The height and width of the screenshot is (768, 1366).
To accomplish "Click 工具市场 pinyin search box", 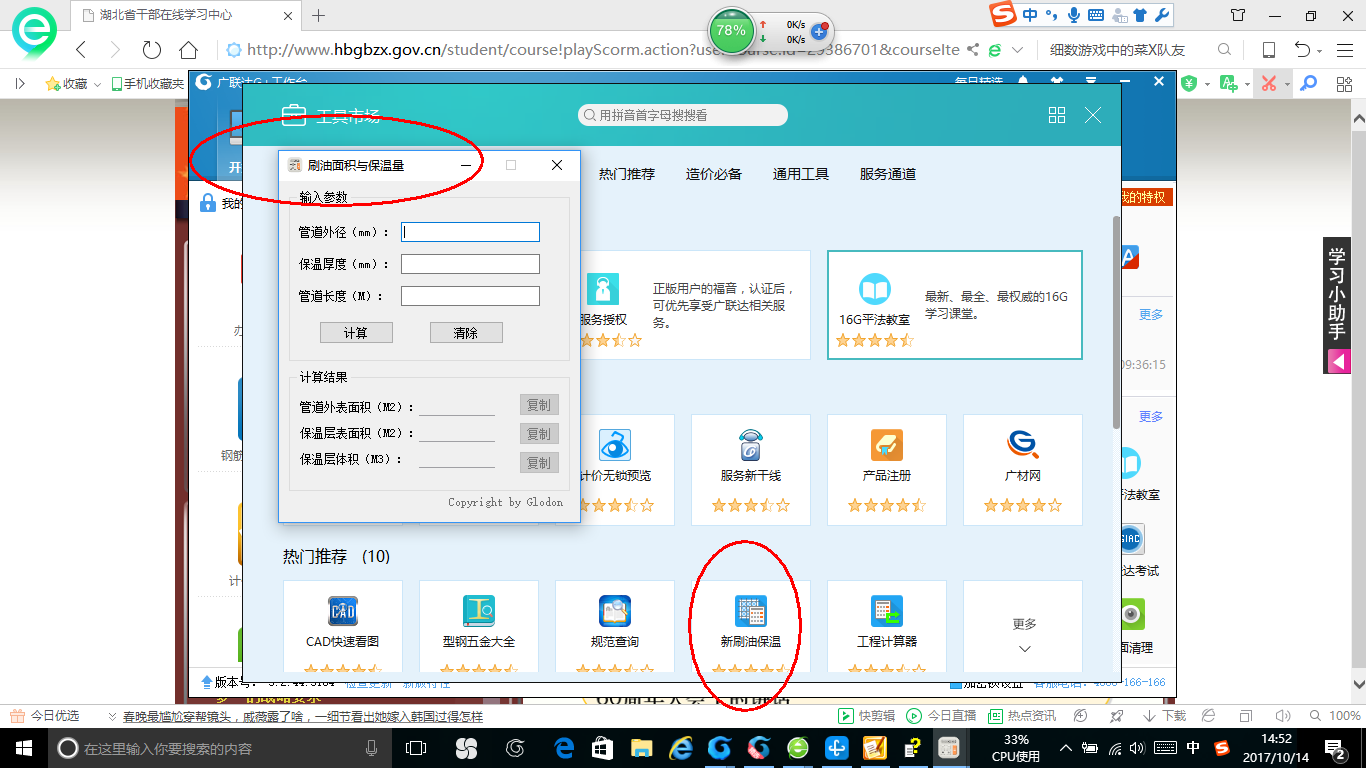I will [683, 115].
